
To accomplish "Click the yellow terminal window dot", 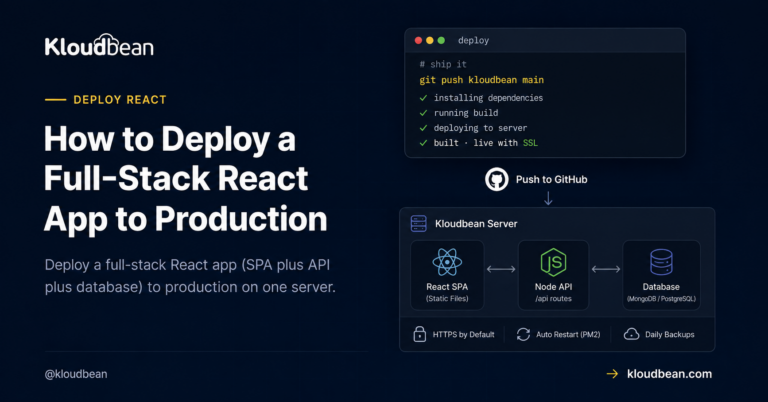I will (430, 41).
